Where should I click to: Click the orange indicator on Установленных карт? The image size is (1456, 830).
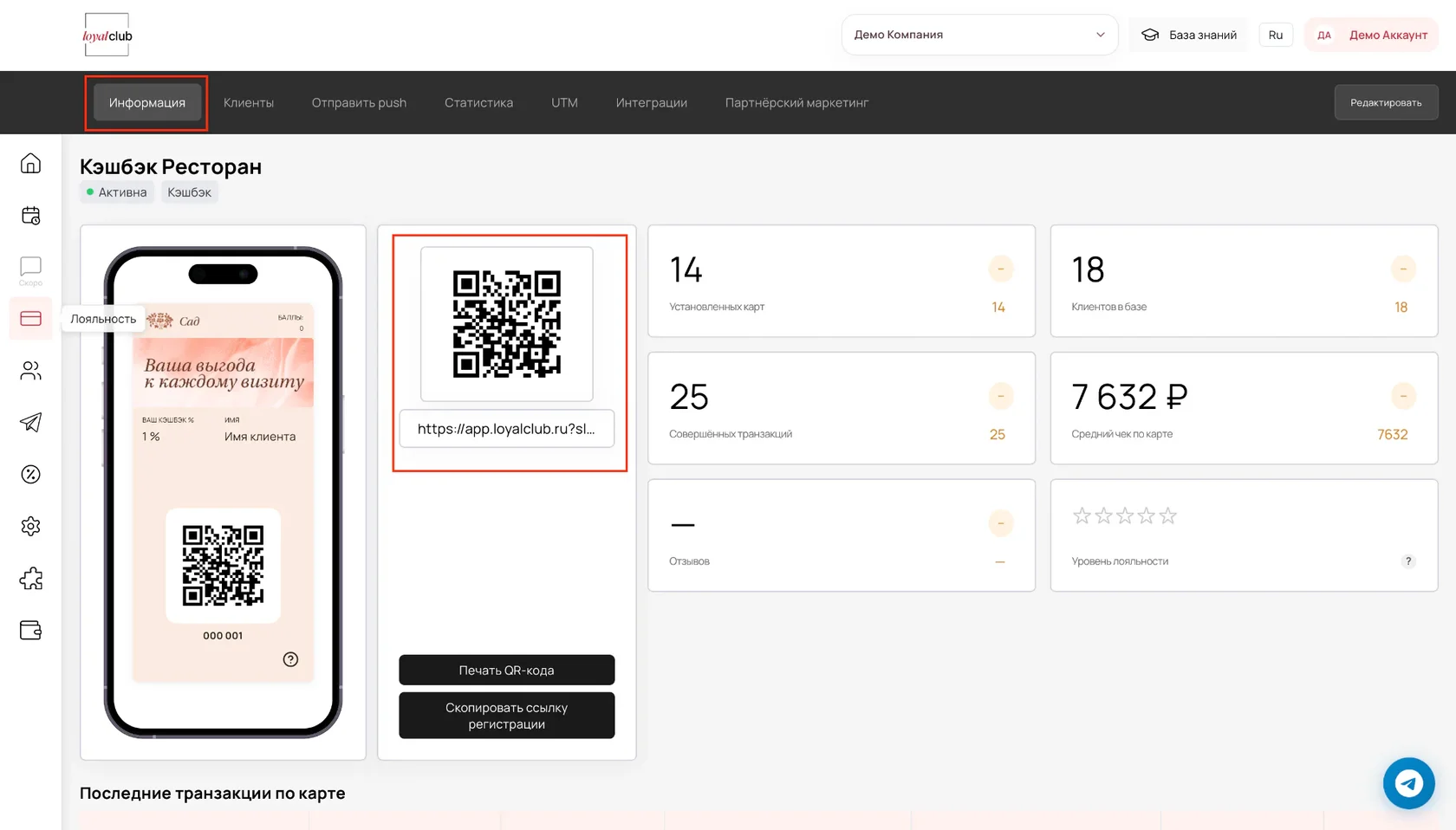tap(1000, 269)
